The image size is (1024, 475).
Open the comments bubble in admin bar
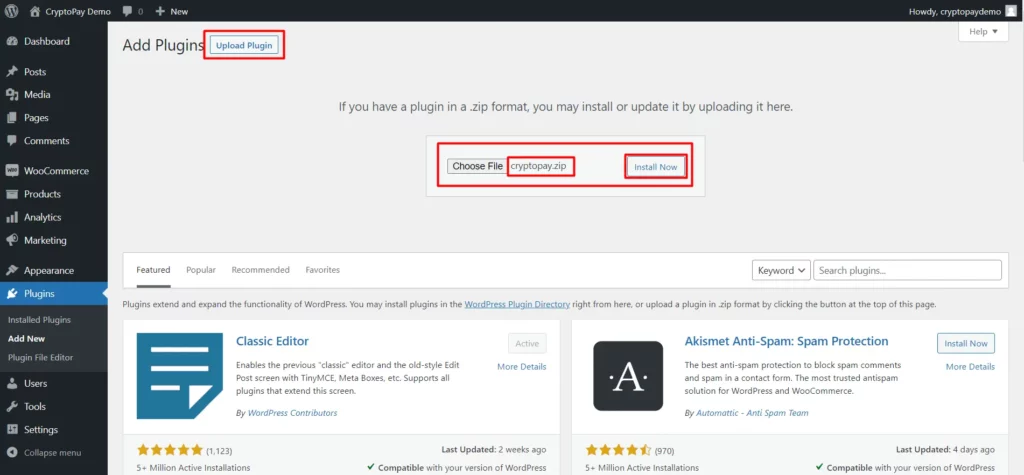coord(127,11)
